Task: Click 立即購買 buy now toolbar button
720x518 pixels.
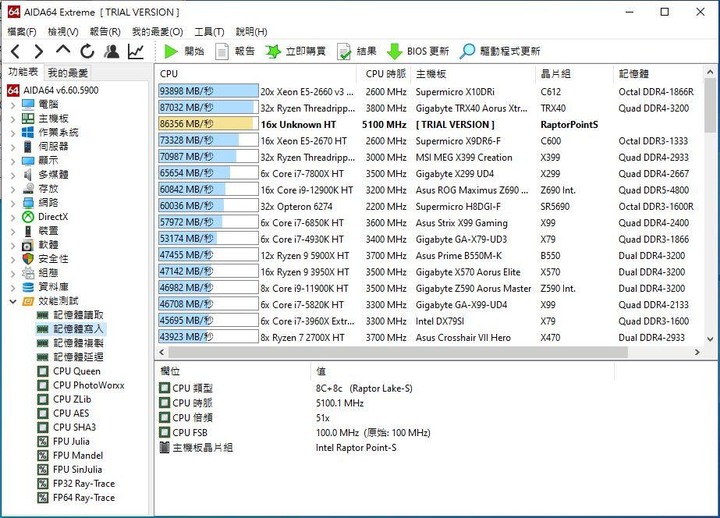Action: tap(296, 51)
